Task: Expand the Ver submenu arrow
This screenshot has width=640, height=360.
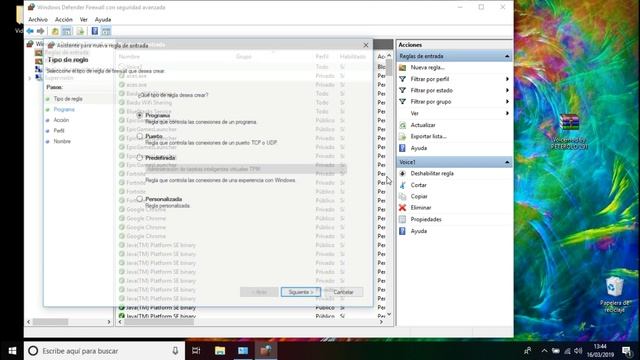Action: pos(507,113)
